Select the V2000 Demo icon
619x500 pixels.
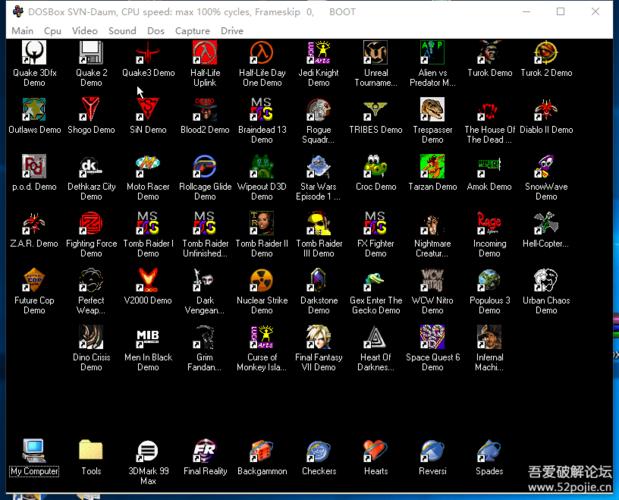coord(148,280)
